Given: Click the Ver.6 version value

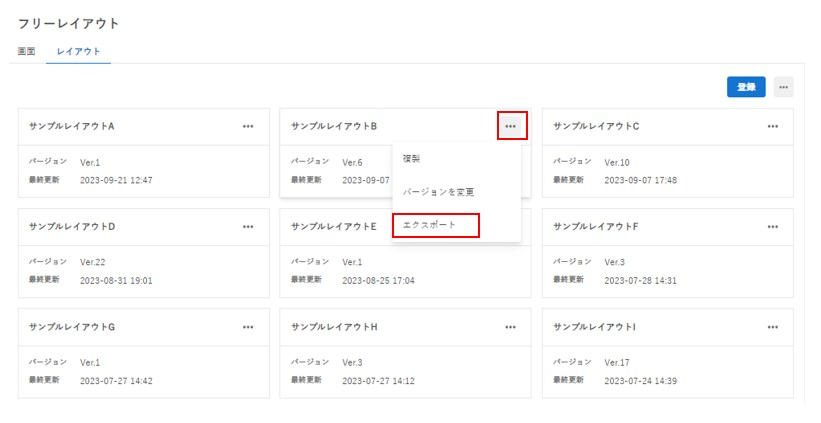Looking at the screenshot, I should tap(352, 163).
